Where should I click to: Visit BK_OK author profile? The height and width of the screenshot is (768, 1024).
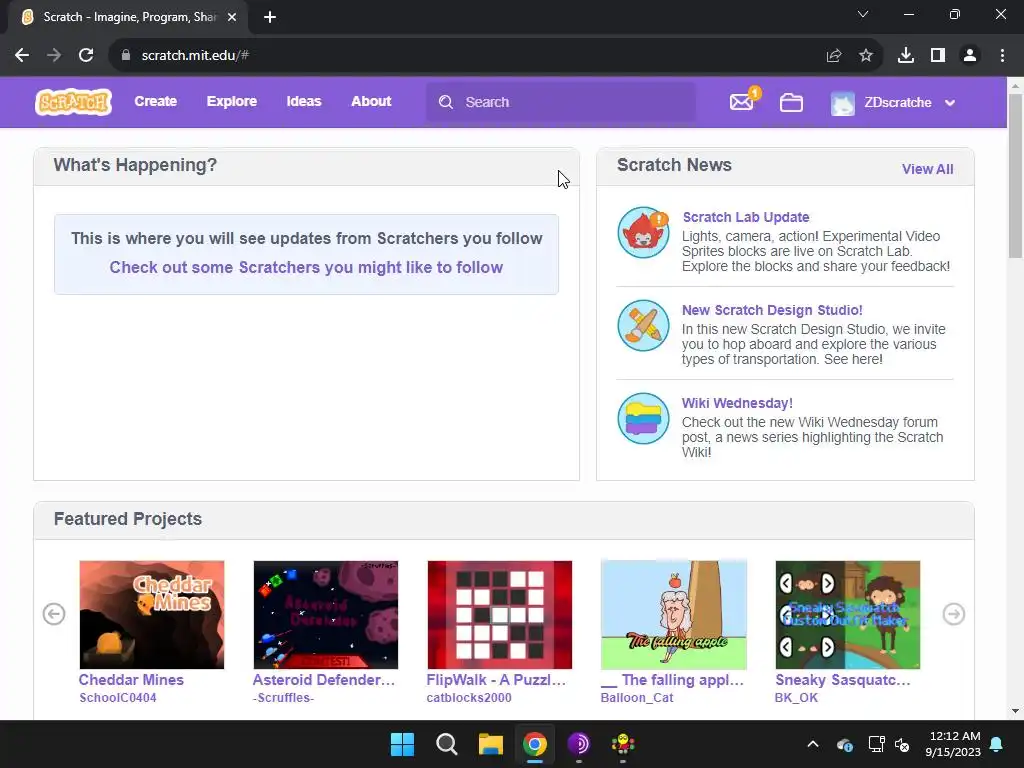[x=796, y=697]
